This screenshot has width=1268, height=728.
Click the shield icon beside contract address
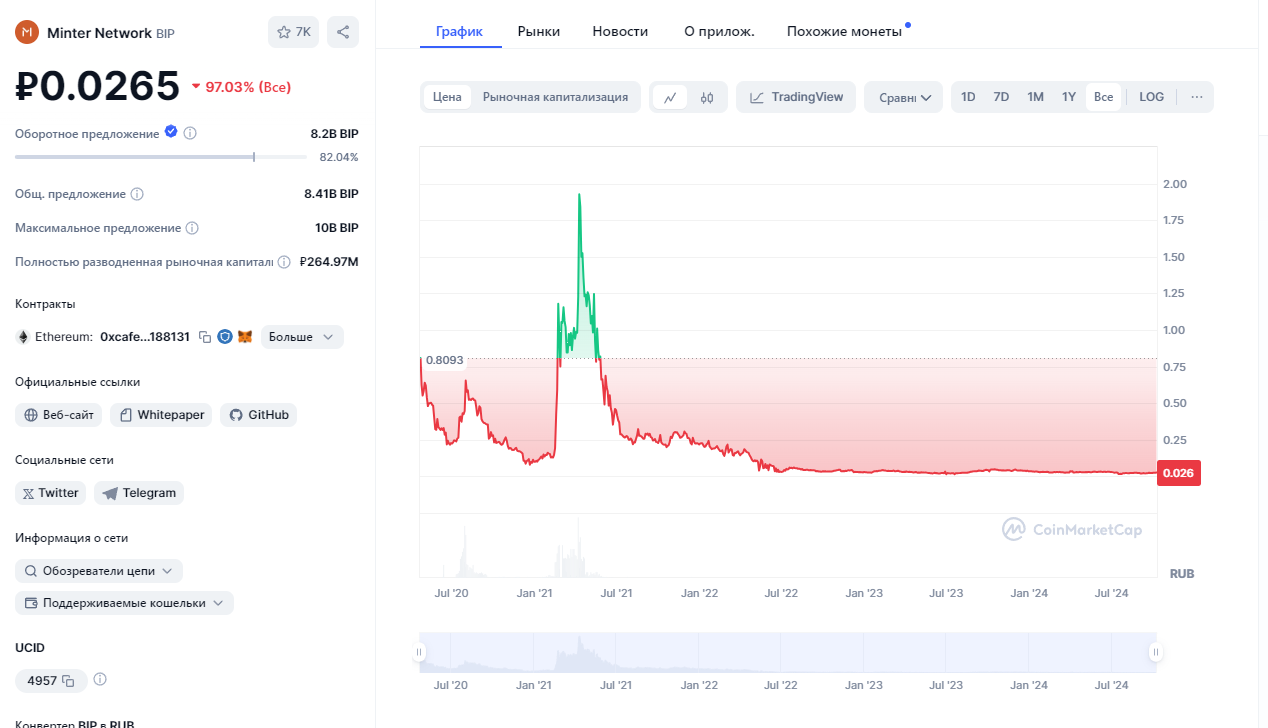point(225,337)
